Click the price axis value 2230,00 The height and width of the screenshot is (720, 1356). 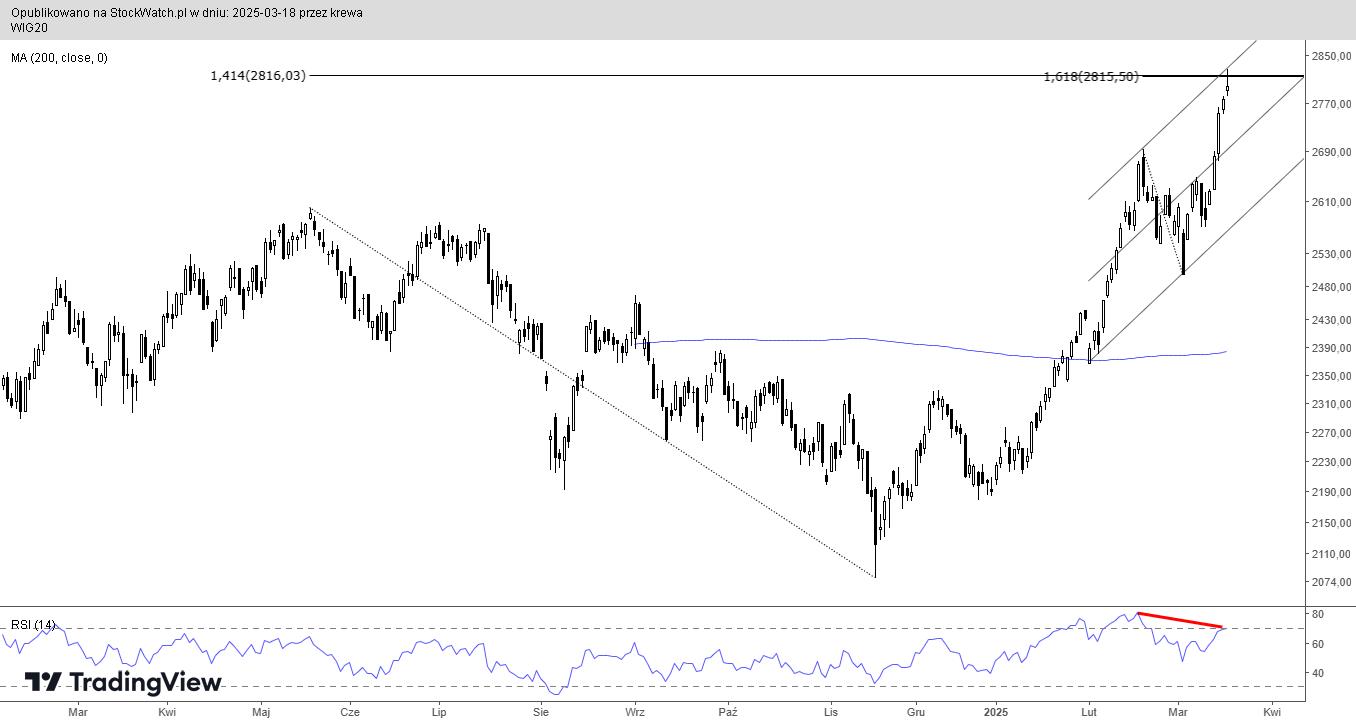(x=1332, y=462)
